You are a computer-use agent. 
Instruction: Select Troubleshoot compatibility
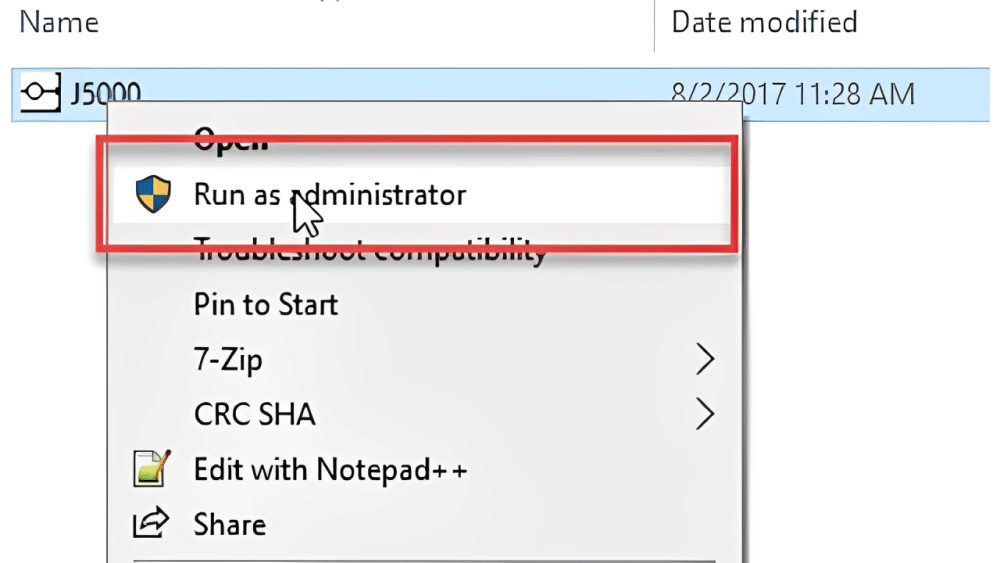pos(370,251)
